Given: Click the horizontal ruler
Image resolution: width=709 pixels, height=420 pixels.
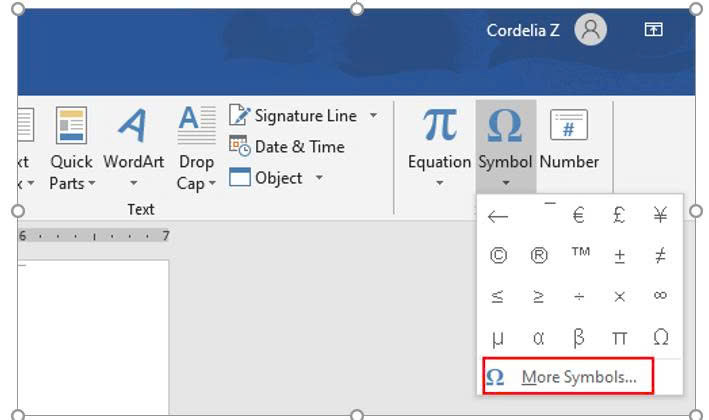Looking at the screenshot, I should (x=92, y=237).
